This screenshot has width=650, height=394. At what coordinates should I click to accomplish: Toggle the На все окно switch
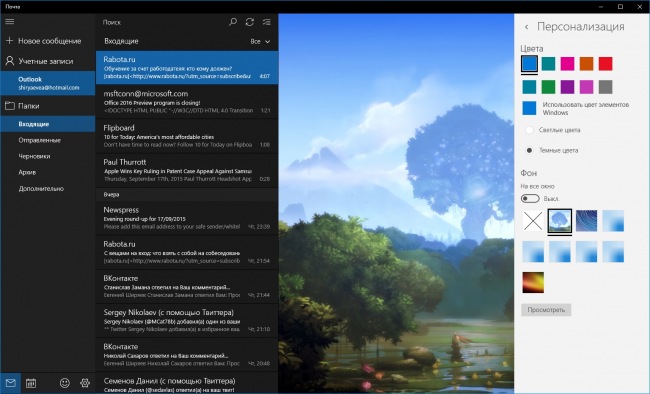[530, 199]
